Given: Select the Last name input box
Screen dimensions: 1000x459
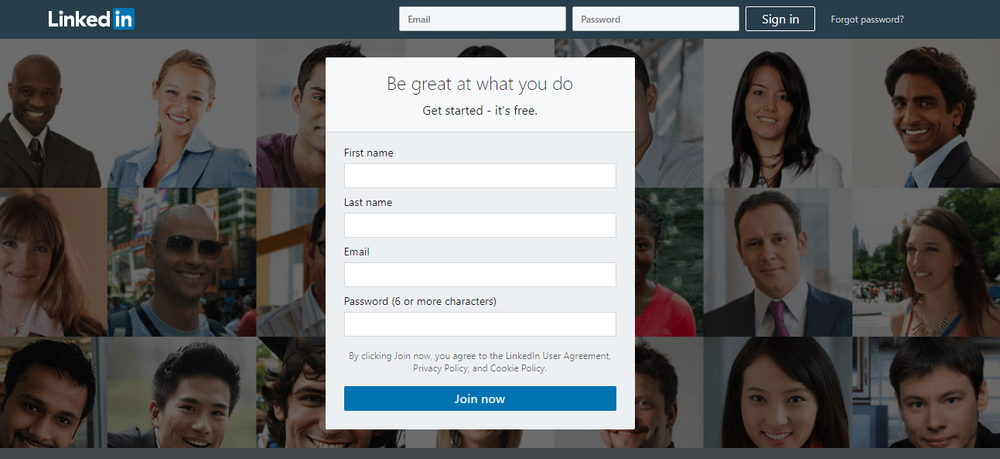Looking at the screenshot, I should click(480, 225).
